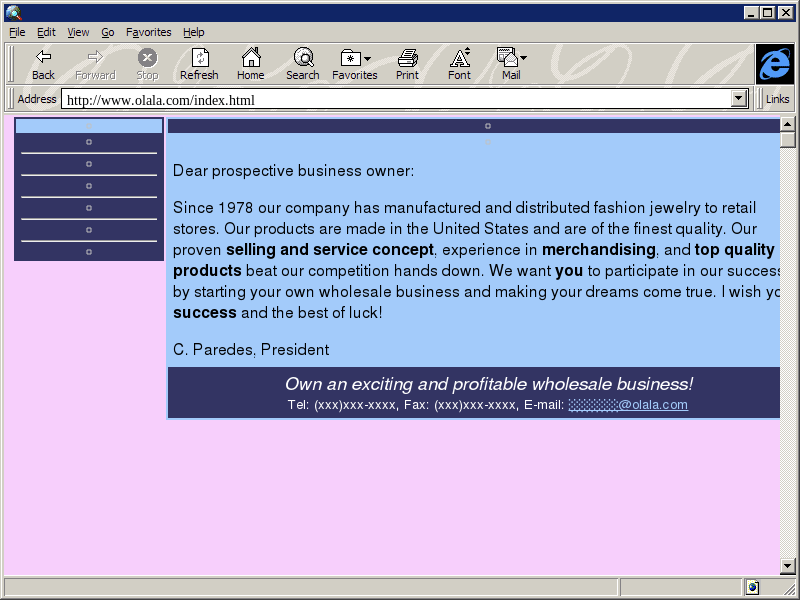This screenshot has width=800, height=600.
Task: Expand the Links toolbar
Action: (777, 99)
